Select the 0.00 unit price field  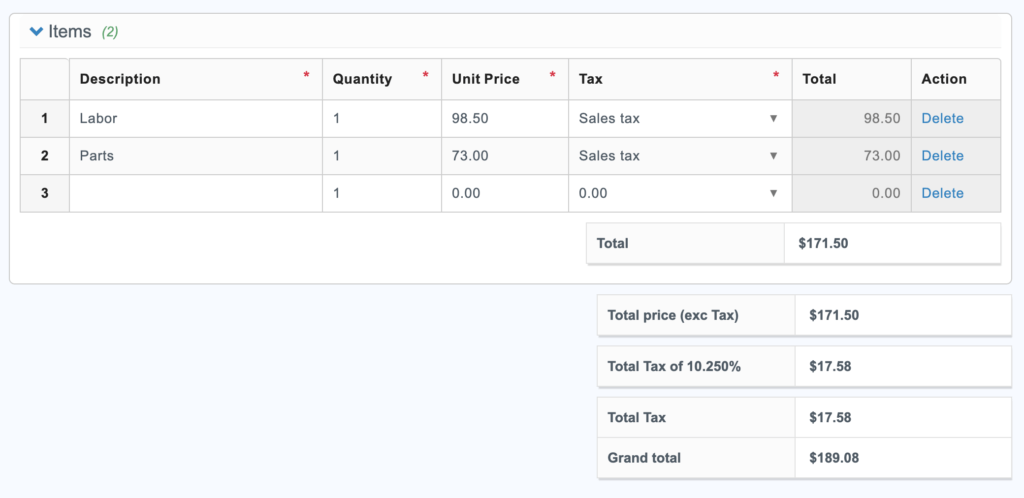pyautogui.click(x=504, y=193)
